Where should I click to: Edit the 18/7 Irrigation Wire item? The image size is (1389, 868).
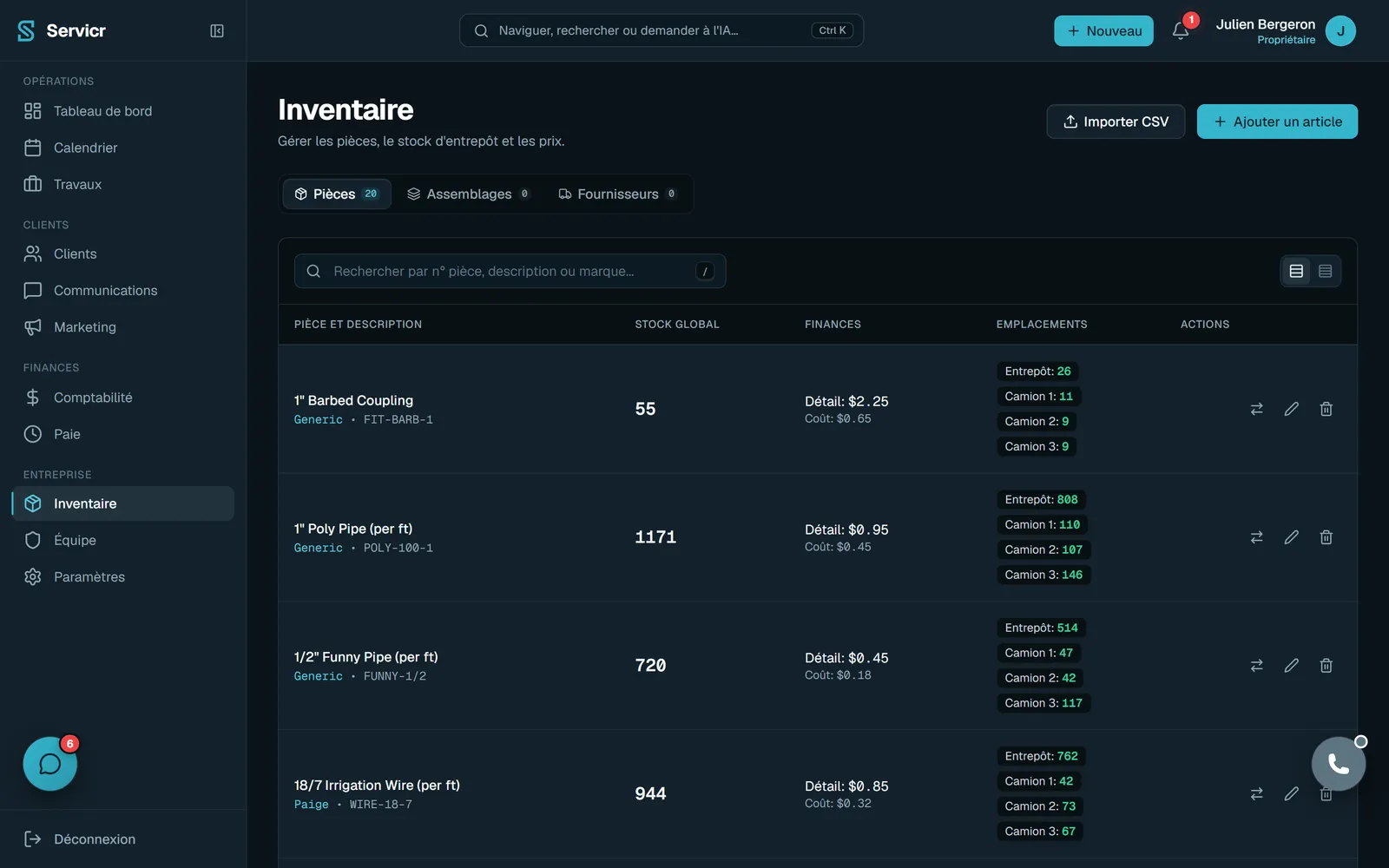tap(1292, 794)
